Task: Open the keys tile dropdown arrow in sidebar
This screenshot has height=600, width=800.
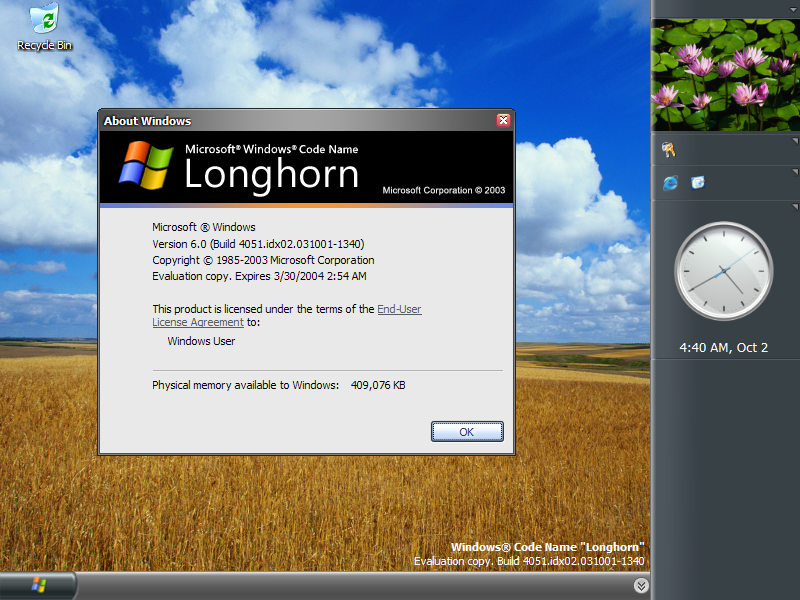Action: (795, 140)
